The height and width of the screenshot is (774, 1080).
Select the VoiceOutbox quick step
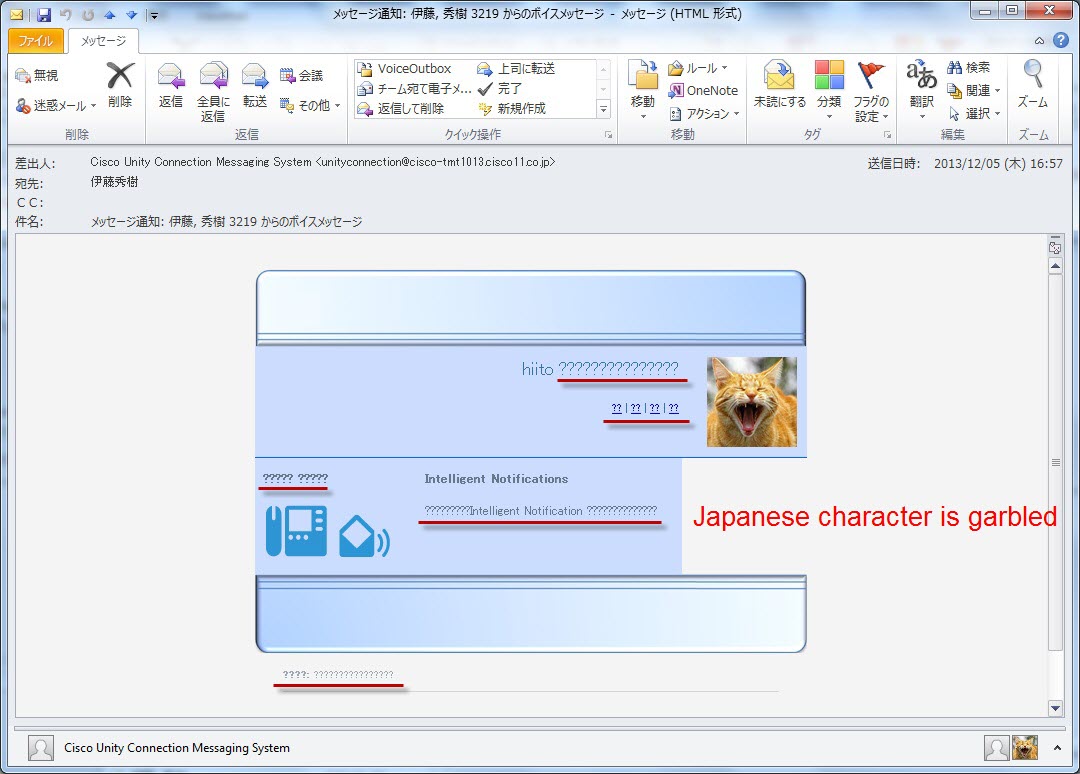coord(405,69)
